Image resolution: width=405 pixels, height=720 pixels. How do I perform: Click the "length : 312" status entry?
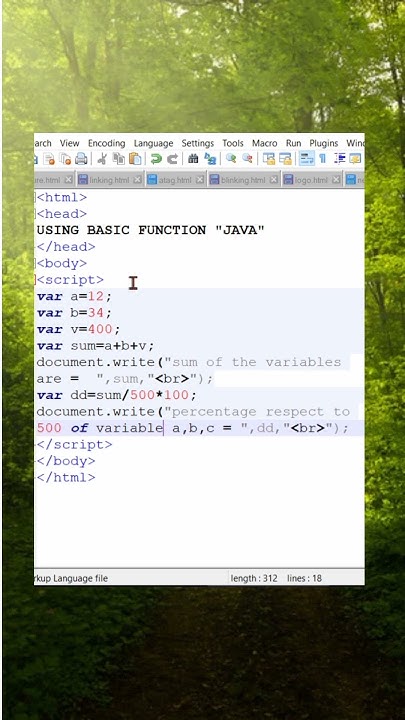pyautogui.click(x=254, y=578)
